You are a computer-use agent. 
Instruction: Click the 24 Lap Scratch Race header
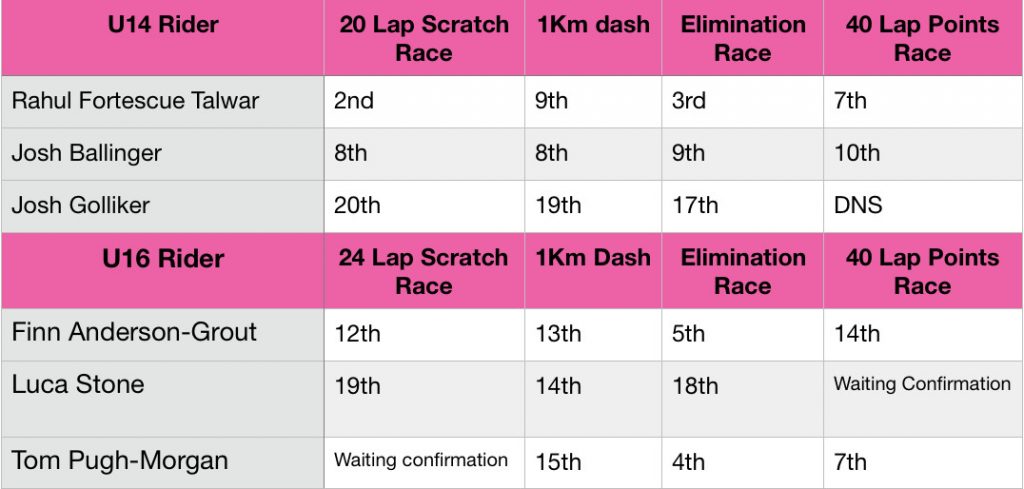click(424, 271)
